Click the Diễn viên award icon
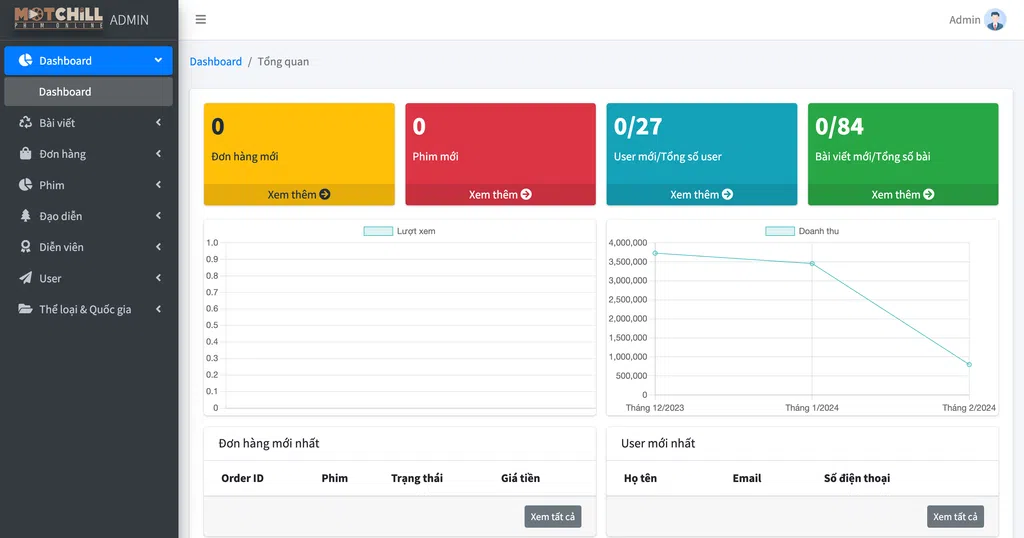This screenshot has height=538, width=1024. coord(25,247)
